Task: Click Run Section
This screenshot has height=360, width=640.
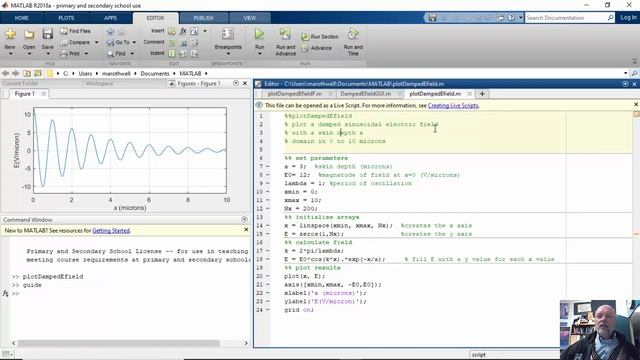Action: pos(320,37)
